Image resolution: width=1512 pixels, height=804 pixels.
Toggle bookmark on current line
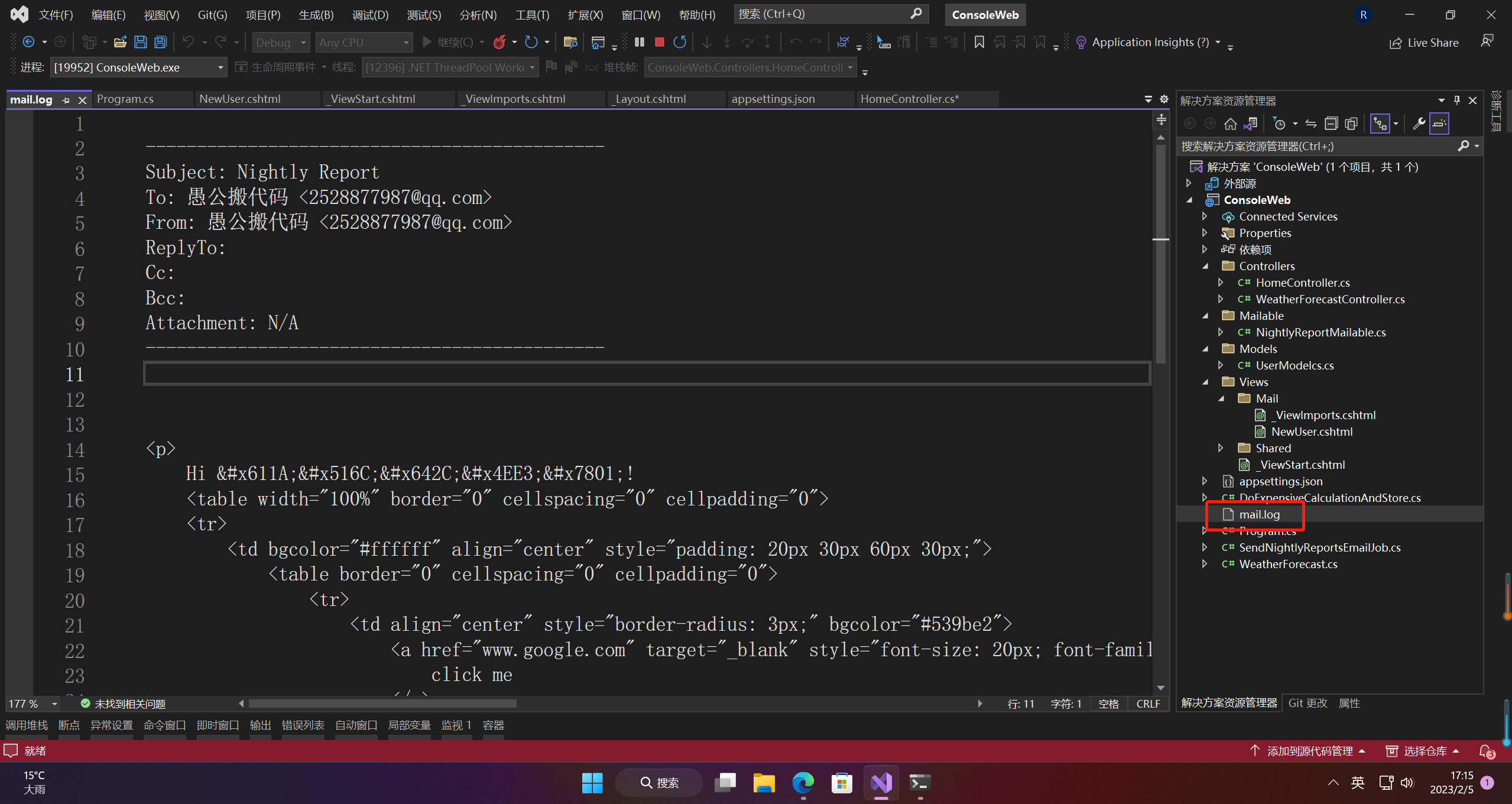tap(979, 42)
